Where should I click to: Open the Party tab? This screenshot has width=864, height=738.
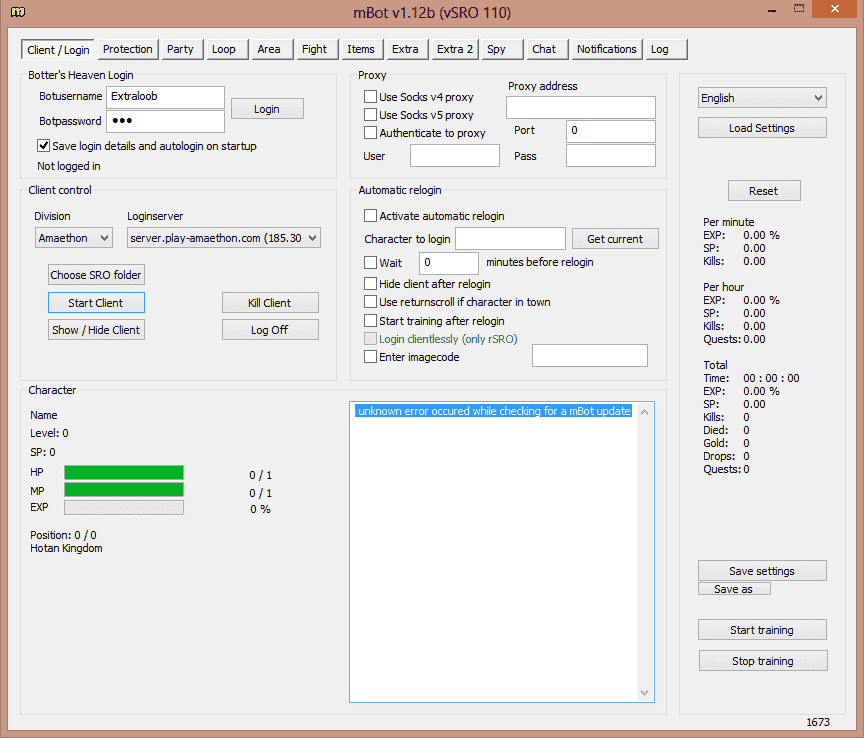pyautogui.click(x=180, y=49)
